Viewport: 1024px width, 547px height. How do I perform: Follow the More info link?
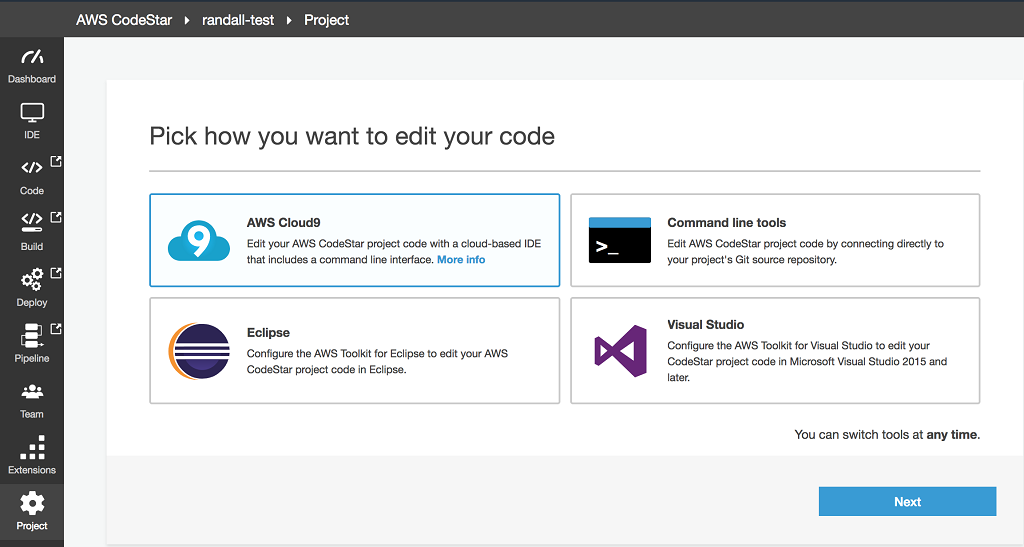coord(461,260)
